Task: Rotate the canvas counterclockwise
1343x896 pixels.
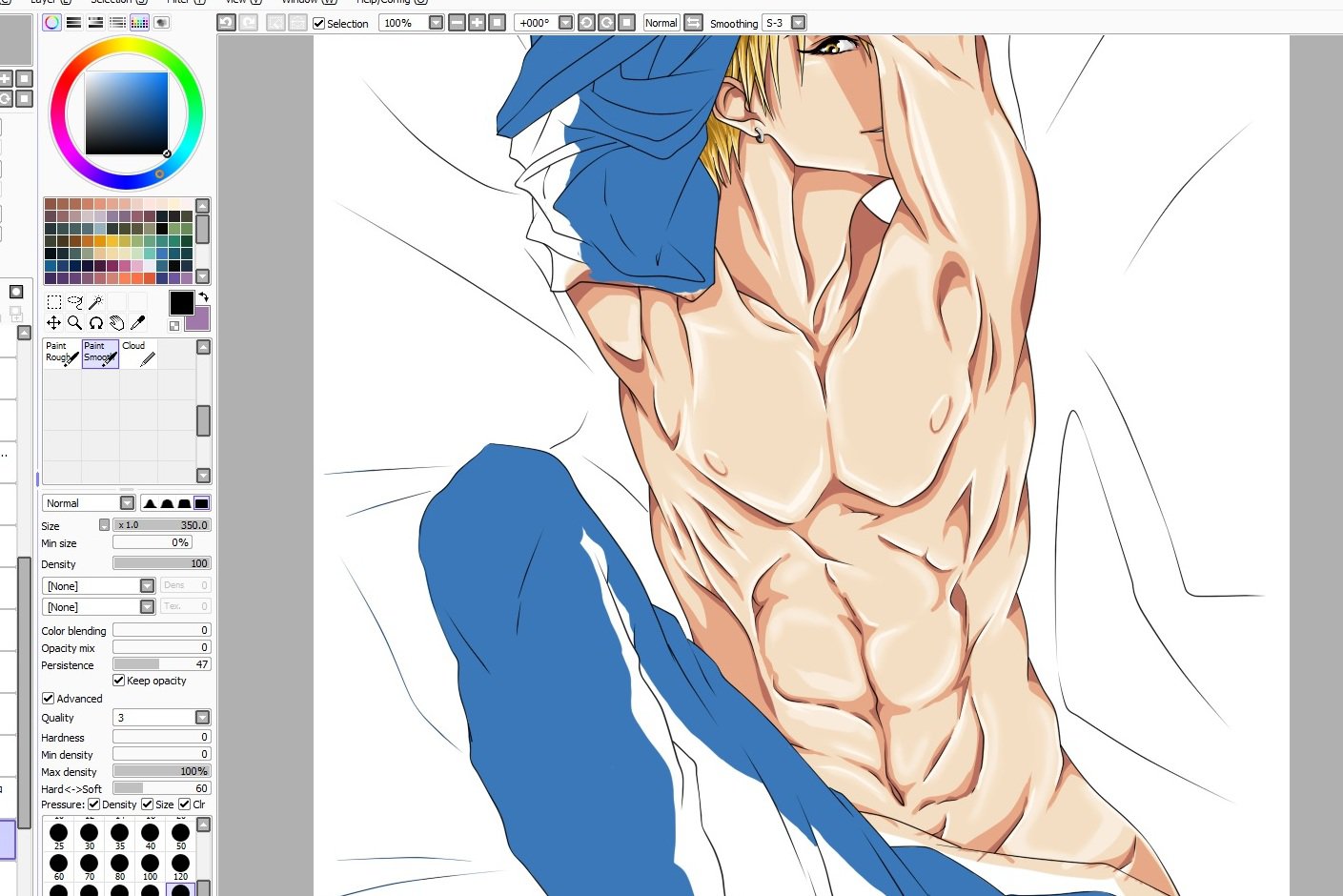Action: tap(586, 22)
